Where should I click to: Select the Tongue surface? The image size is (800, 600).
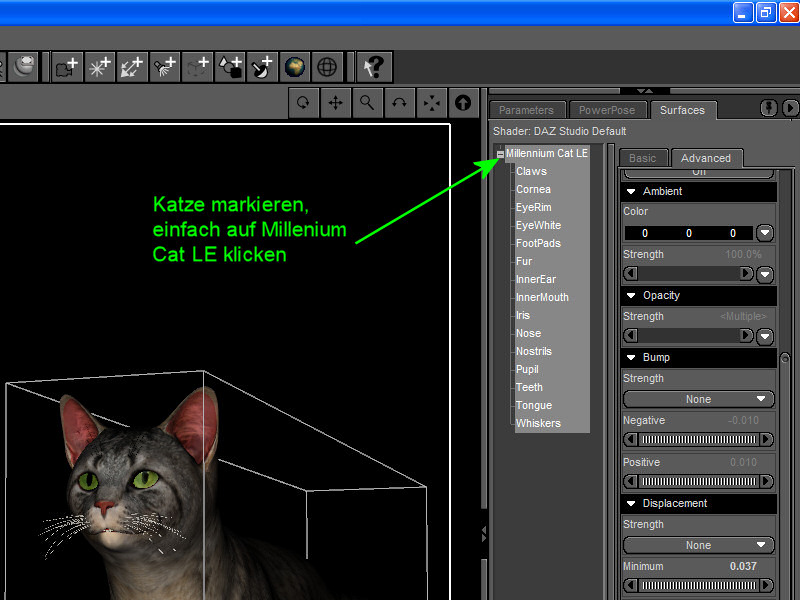[x=534, y=405]
